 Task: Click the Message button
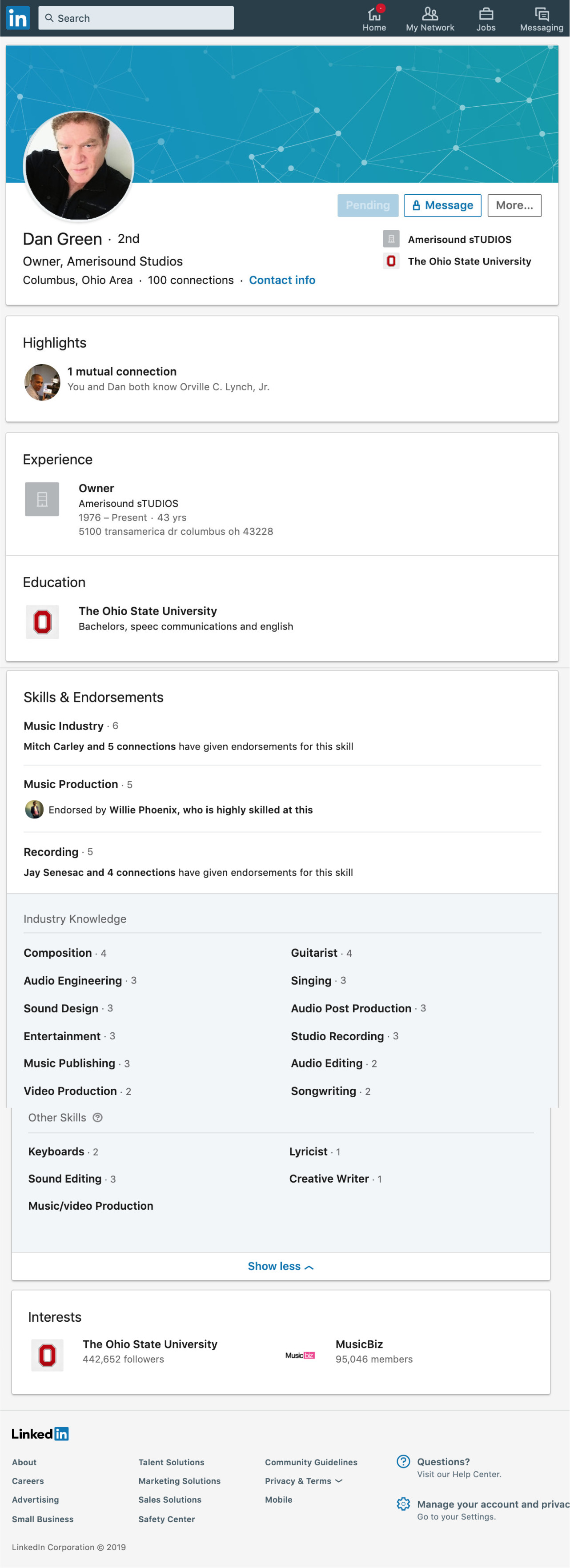(x=442, y=206)
